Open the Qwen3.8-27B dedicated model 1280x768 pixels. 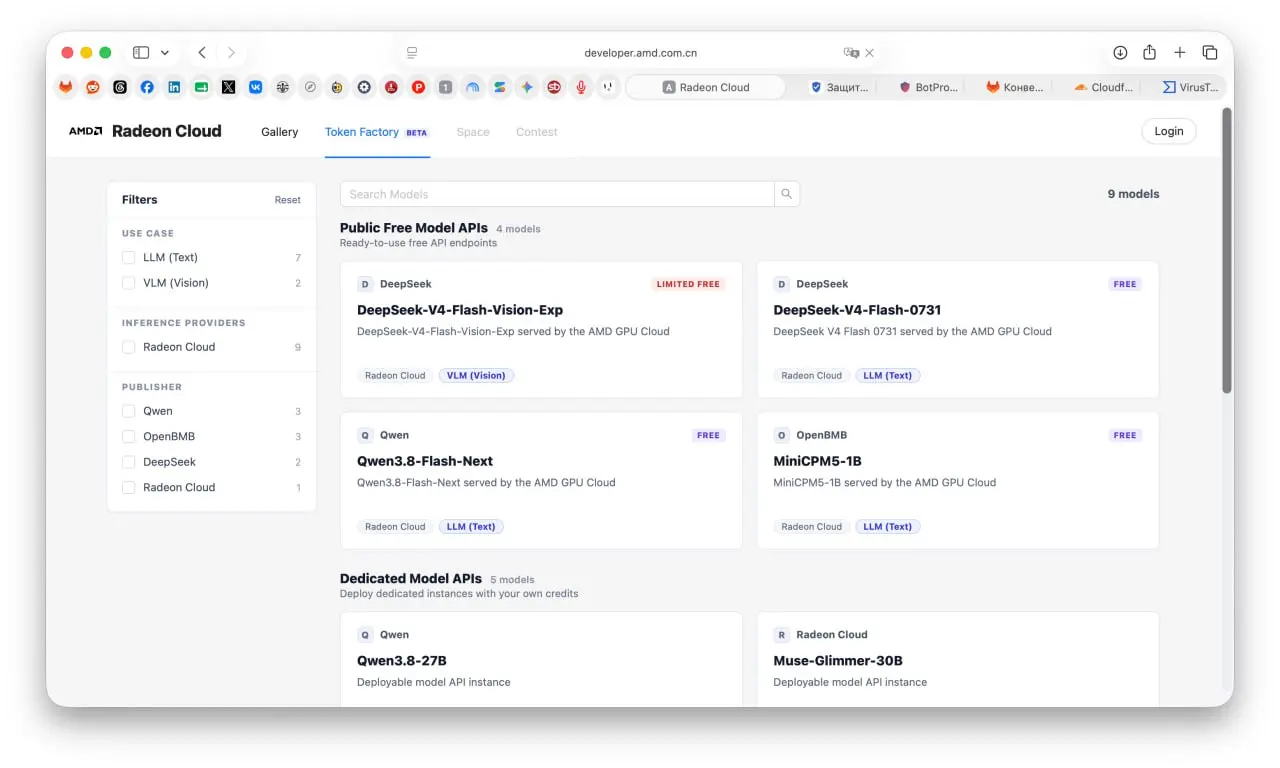pos(542,659)
